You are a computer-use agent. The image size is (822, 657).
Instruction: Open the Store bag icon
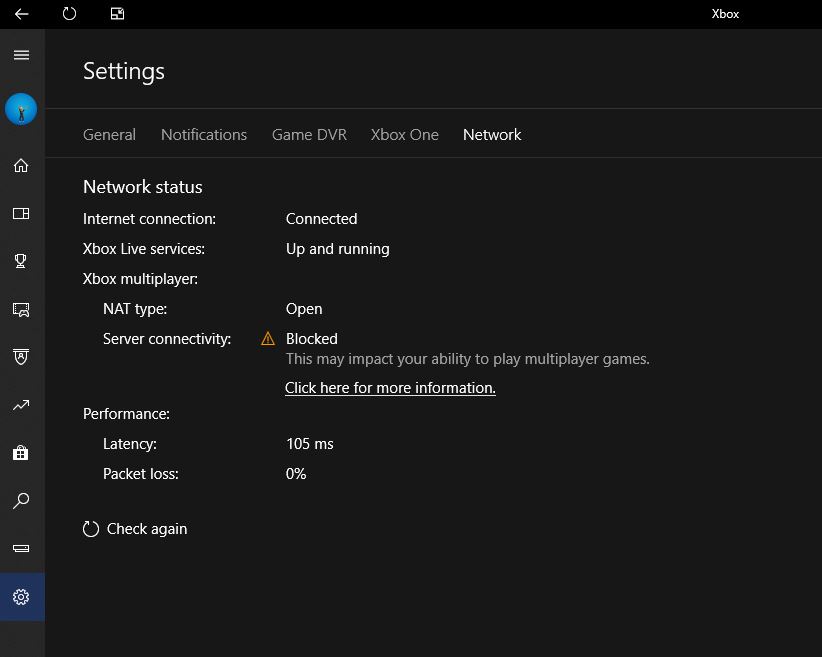coord(21,453)
